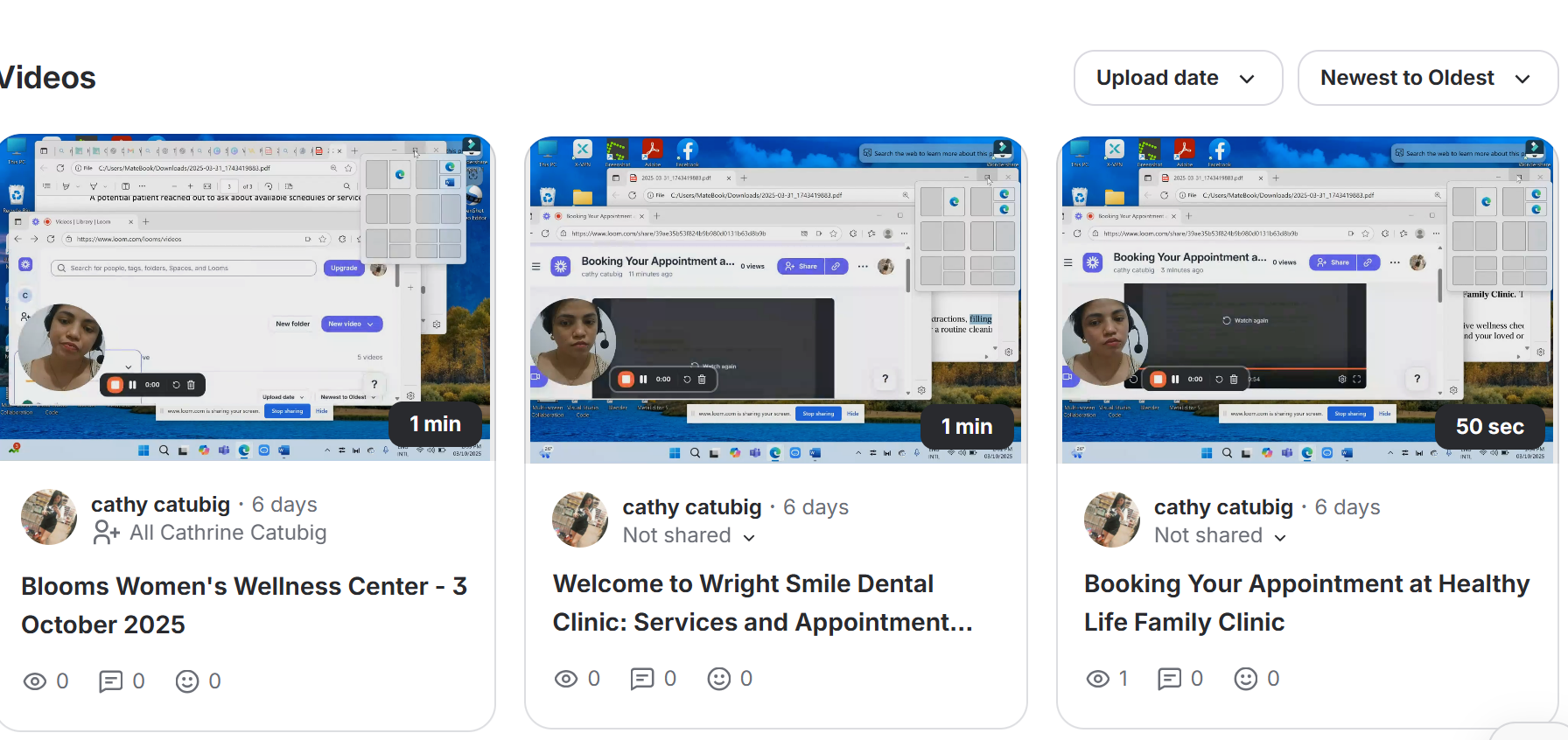The image size is (1568, 740).
Task: Click the comments icon on Blooms video
Action: coord(111,681)
